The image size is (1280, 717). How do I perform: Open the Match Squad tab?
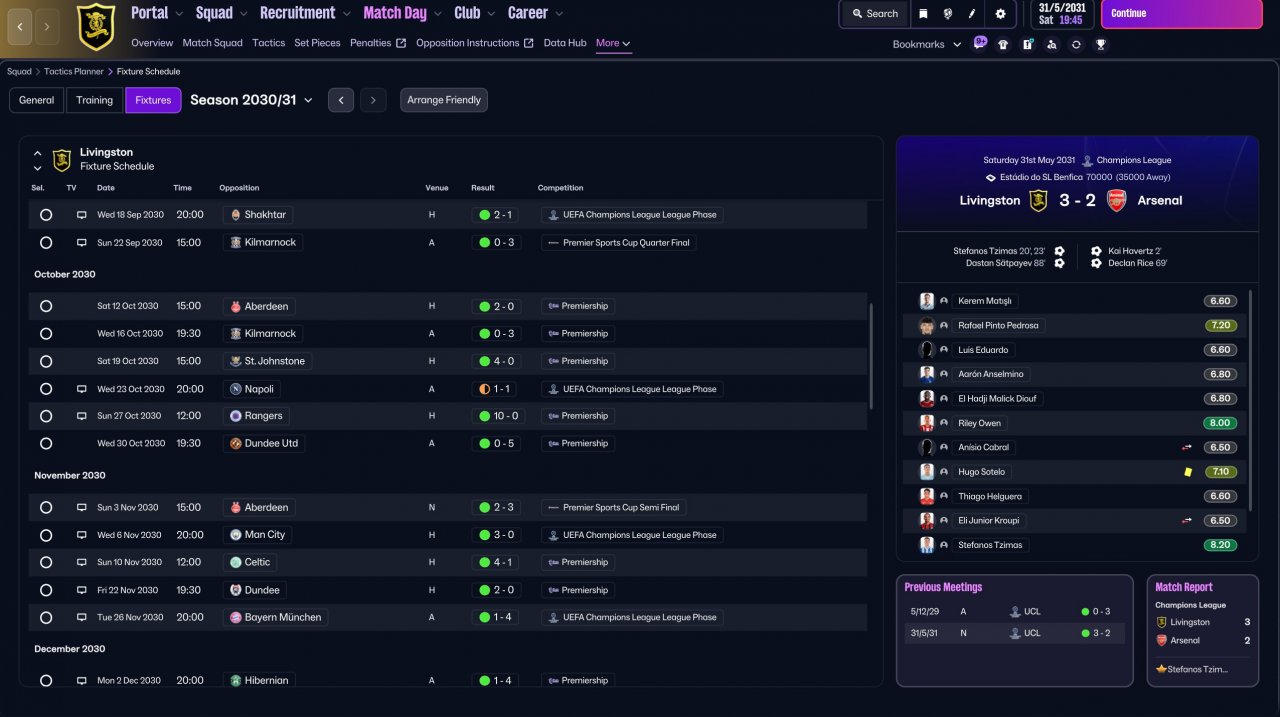pyautogui.click(x=212, y=43)
